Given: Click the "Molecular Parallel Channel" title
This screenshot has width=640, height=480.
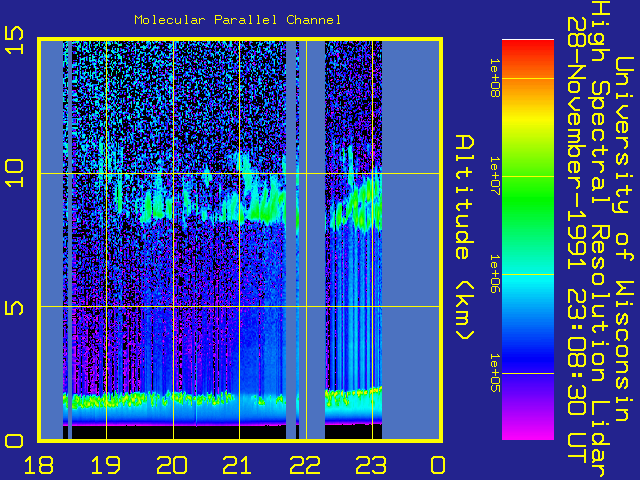Looking at the screenshot, I should click(x=238, y=20).
